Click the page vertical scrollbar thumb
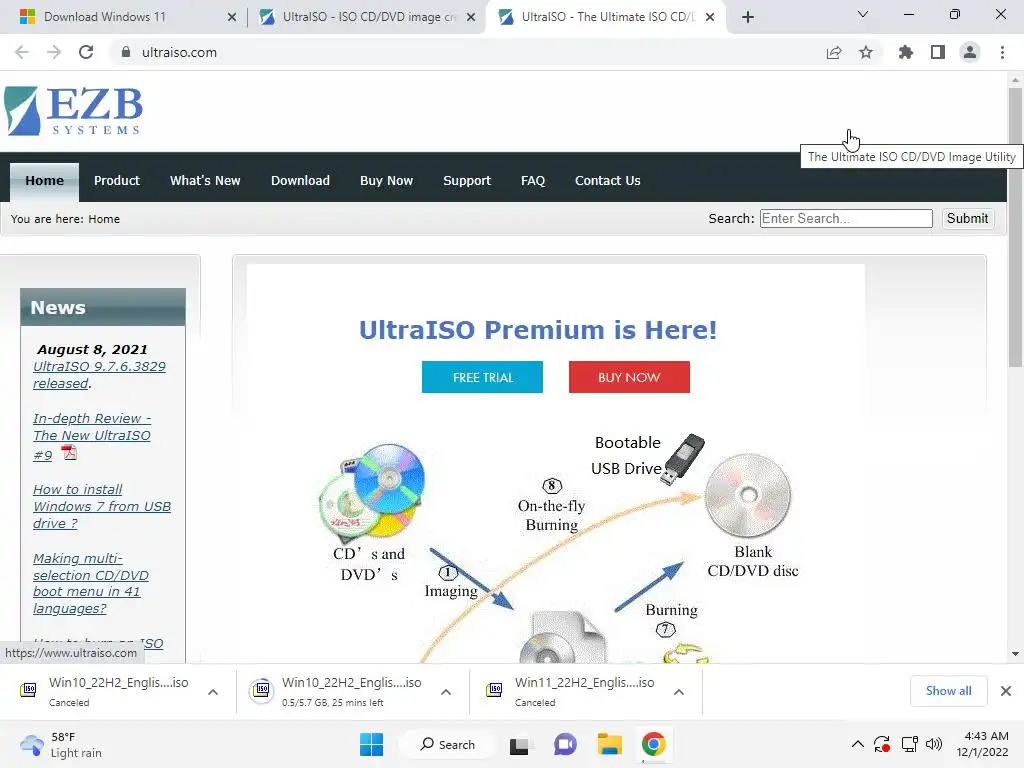 click(1015, 227)
